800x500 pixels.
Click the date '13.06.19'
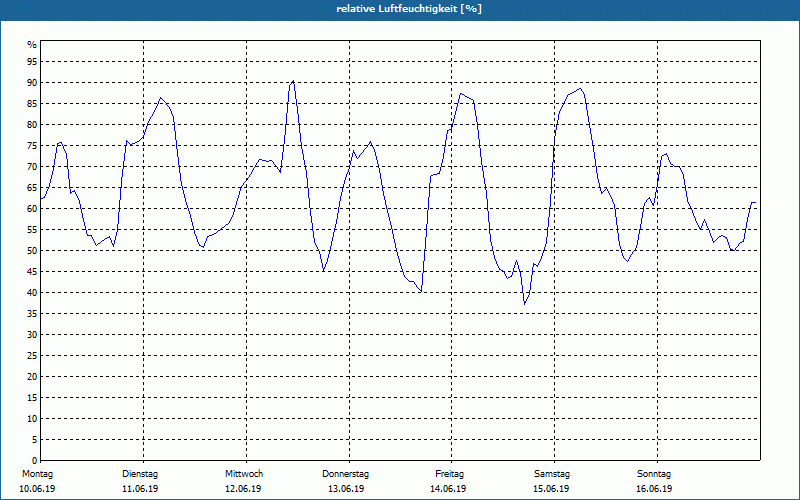click(346, 489)
